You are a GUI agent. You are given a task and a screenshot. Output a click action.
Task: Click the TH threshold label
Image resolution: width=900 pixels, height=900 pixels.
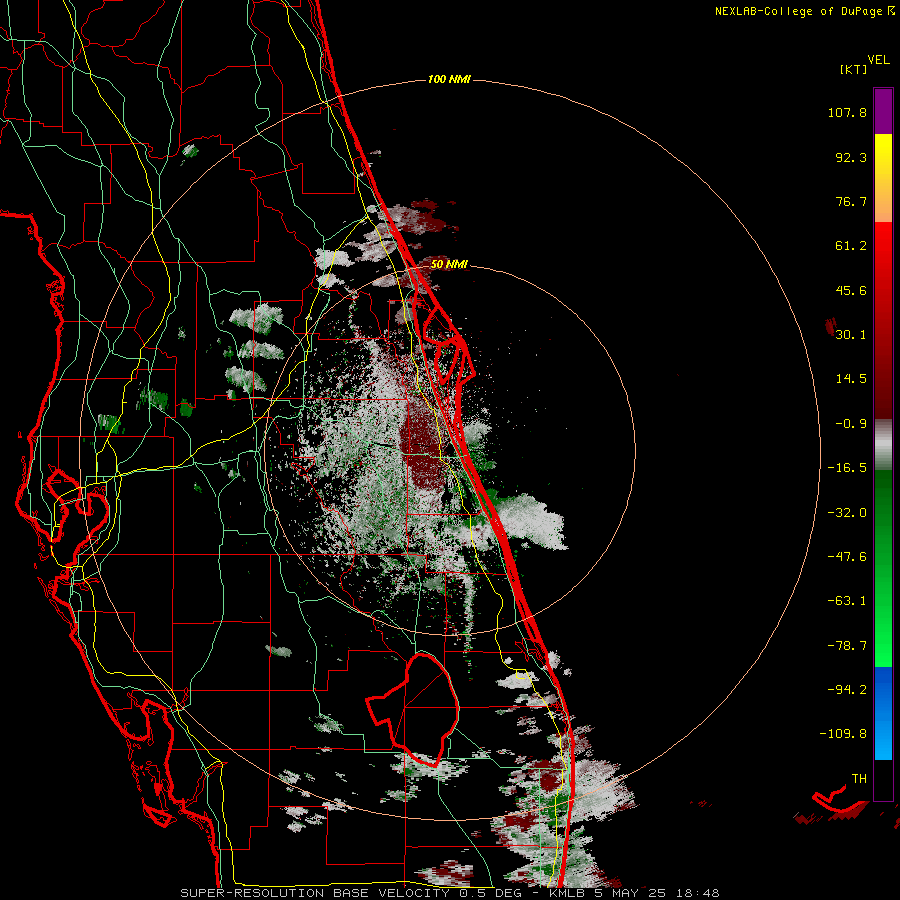point(859,779)
